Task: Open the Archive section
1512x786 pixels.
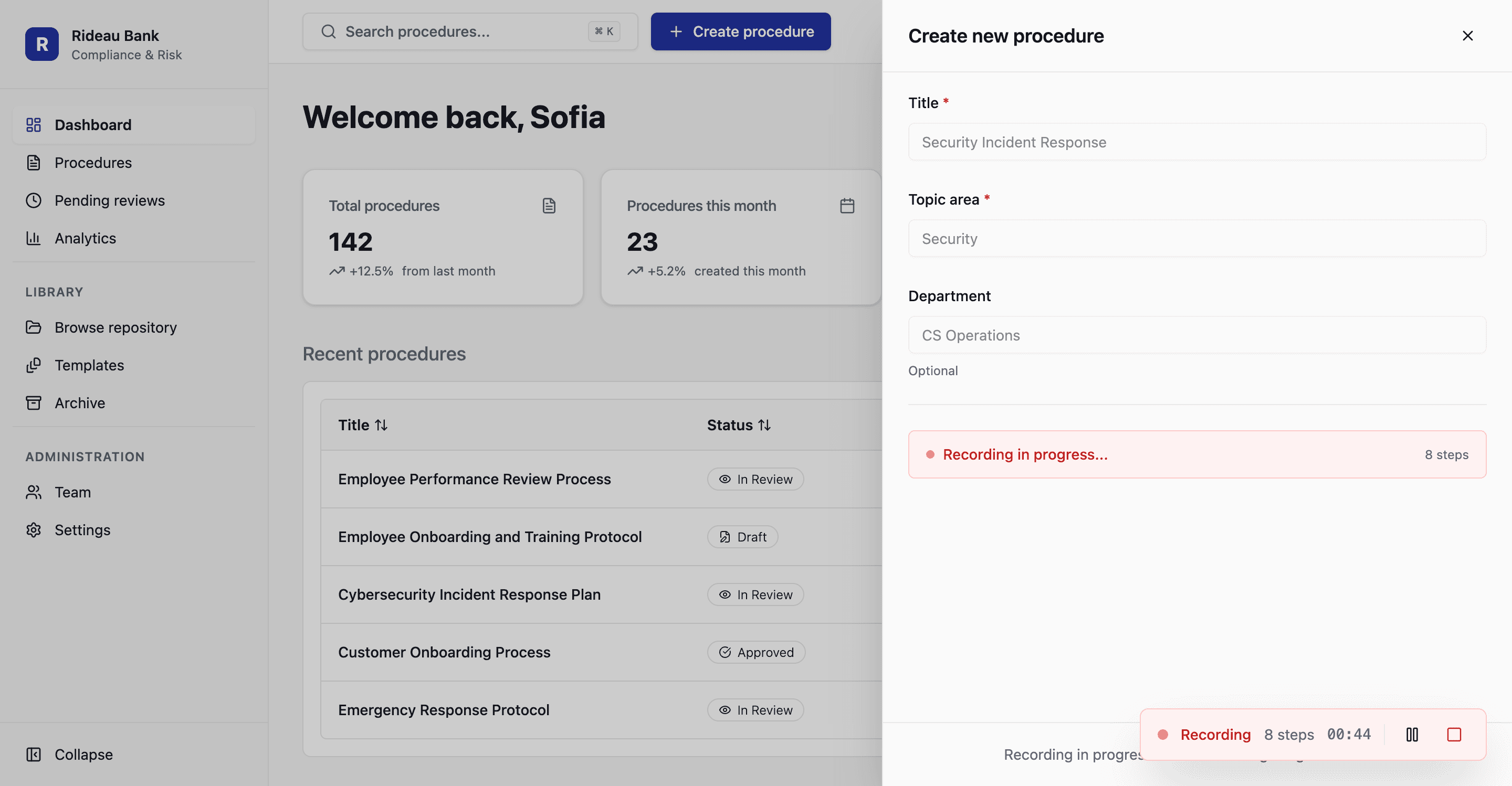Action: pos(80,403)
